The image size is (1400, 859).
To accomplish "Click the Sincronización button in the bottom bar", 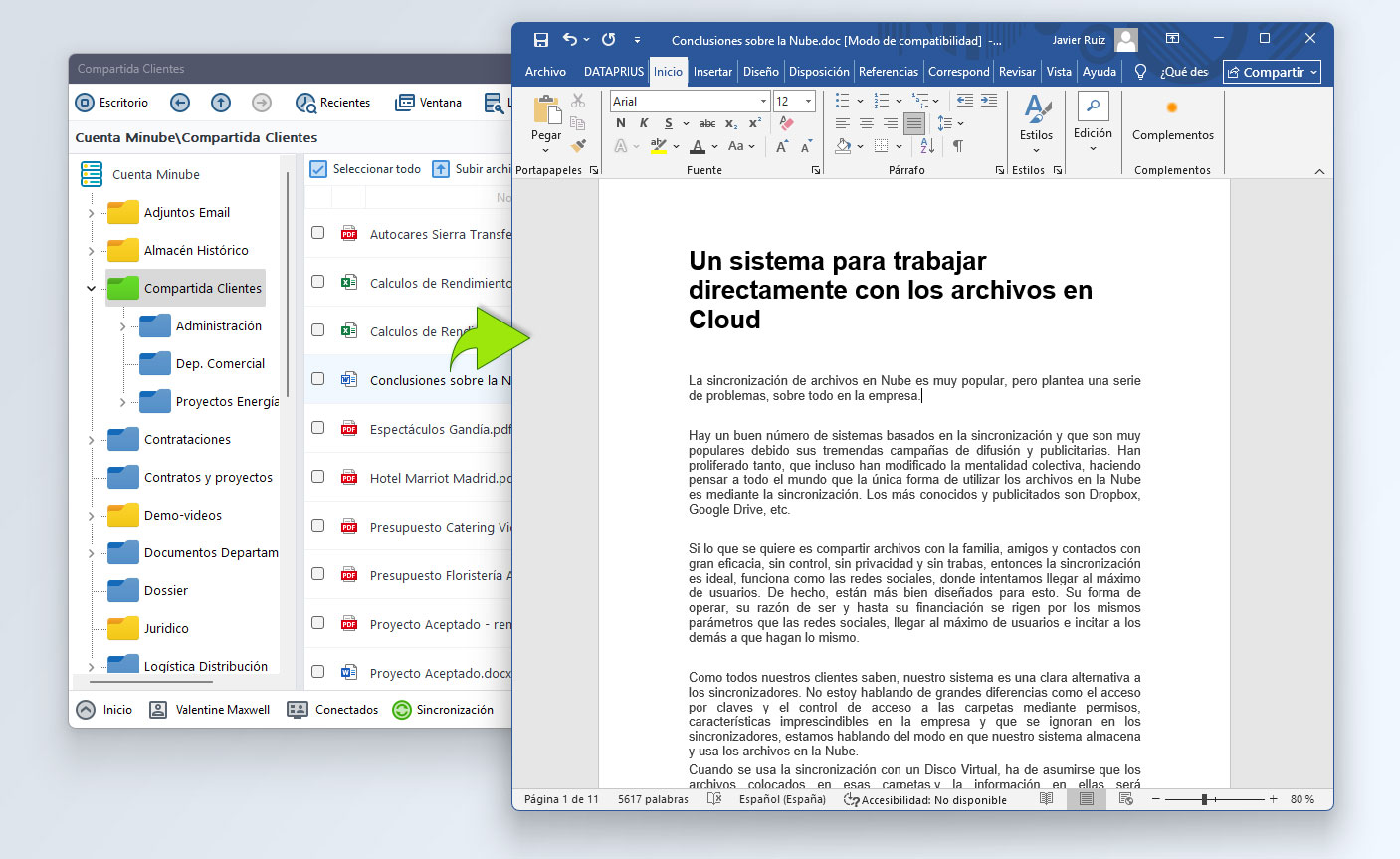I will (443, 710).
